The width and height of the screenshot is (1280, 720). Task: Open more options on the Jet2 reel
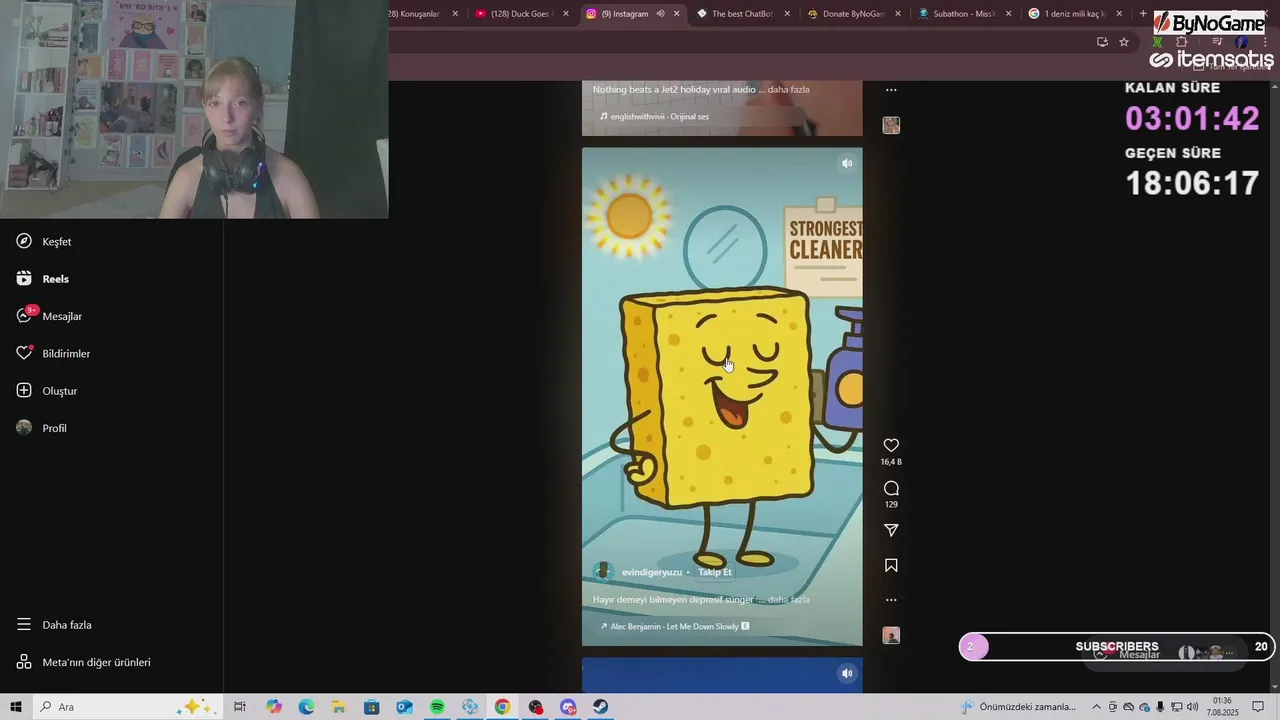coord(891,90)
